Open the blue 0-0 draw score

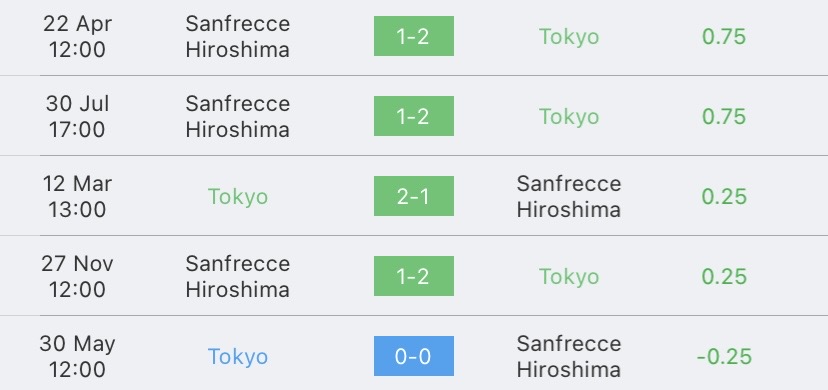(x=413, y=356)
